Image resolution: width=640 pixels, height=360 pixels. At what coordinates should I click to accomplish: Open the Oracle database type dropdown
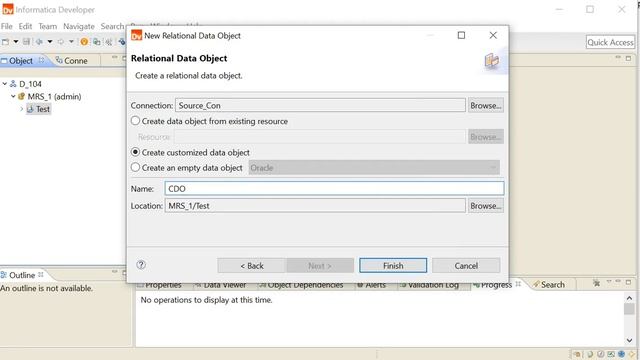pos(374,168)
